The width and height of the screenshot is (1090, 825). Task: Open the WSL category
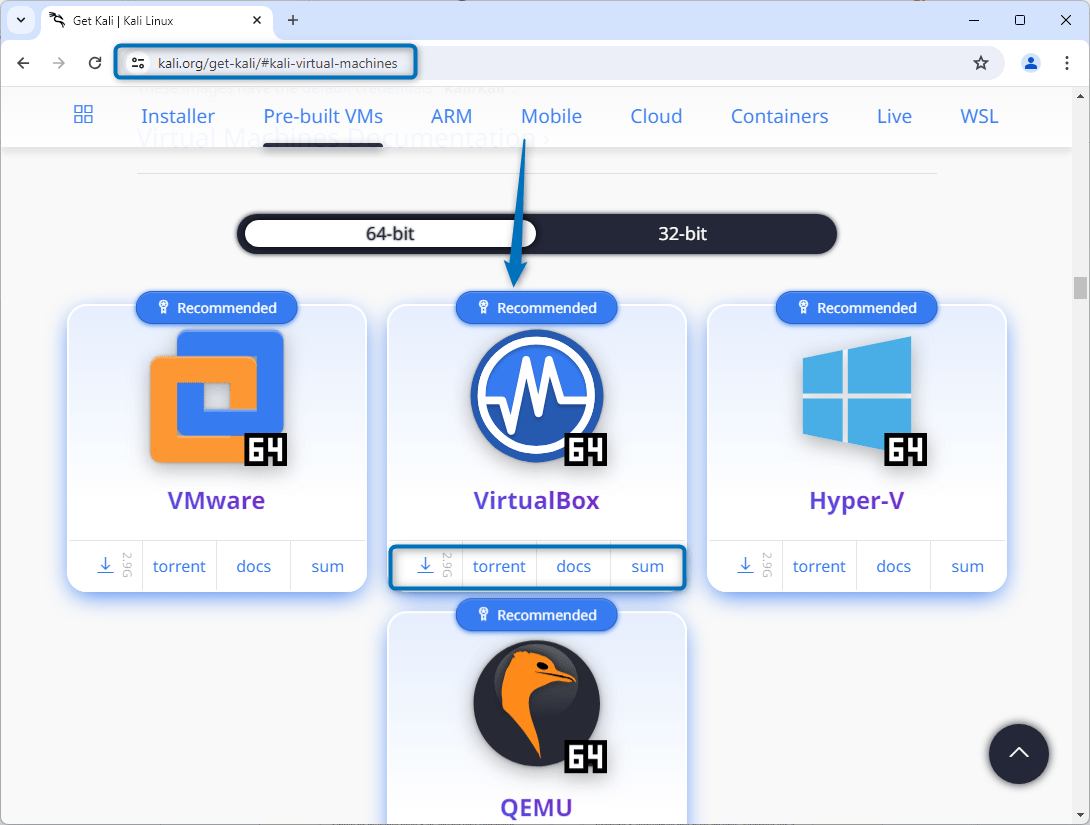click(978, 115)
